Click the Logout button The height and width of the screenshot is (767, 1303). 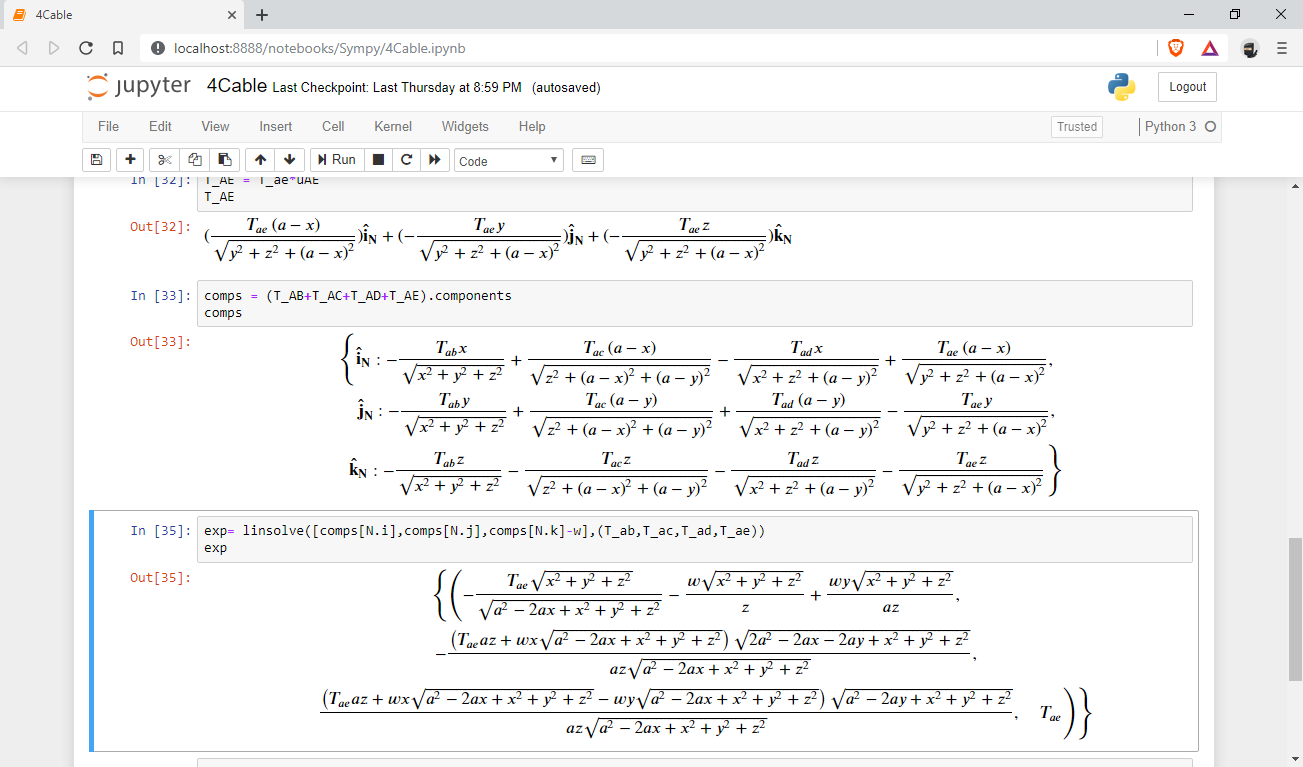coord(1188,87)
